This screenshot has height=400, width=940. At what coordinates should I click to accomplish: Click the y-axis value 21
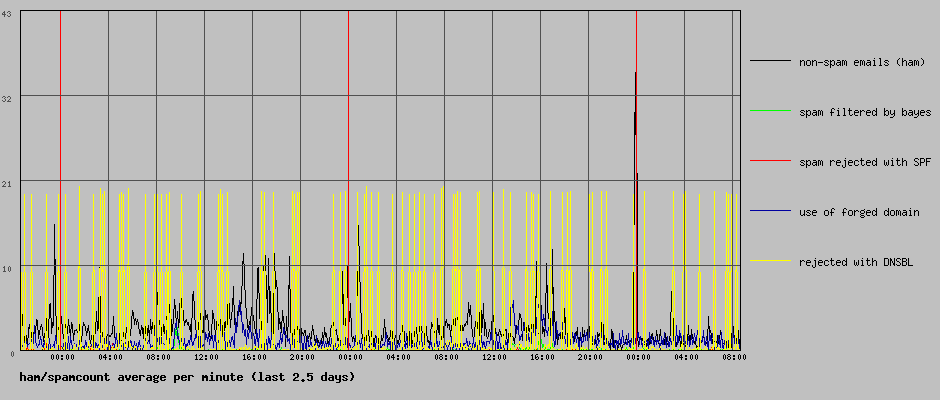coord(8,184)
